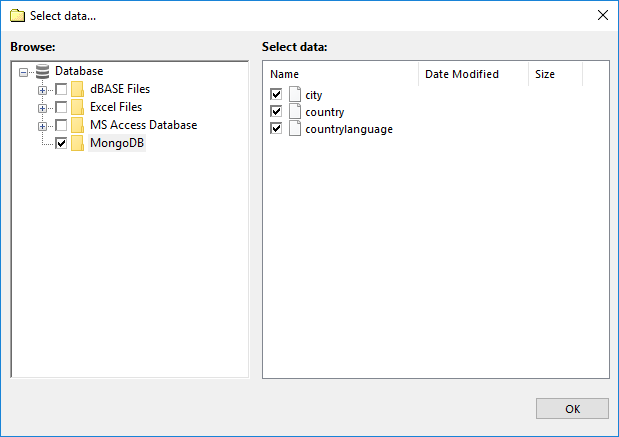The image size is (619, 437).
Task: Collapse the Database tree node
Action: [24, 72]
